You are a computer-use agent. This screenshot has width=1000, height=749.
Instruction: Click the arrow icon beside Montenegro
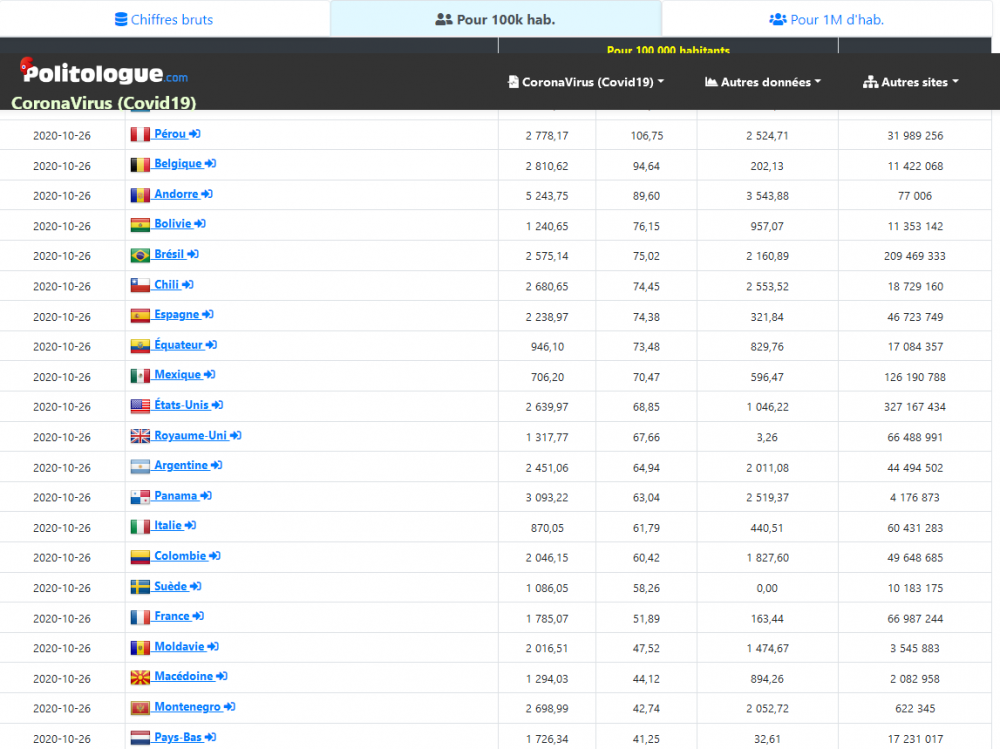tap(230, 707)
